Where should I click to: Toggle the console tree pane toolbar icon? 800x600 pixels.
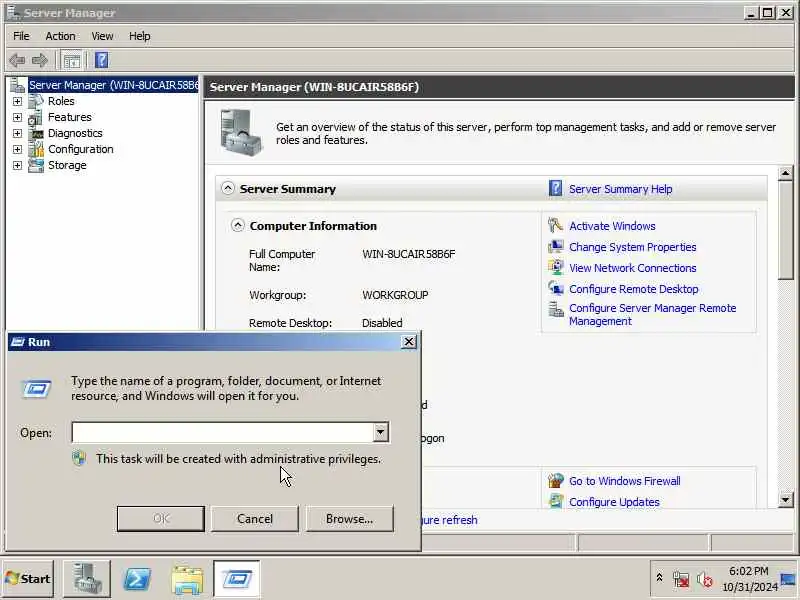point(71,60)
